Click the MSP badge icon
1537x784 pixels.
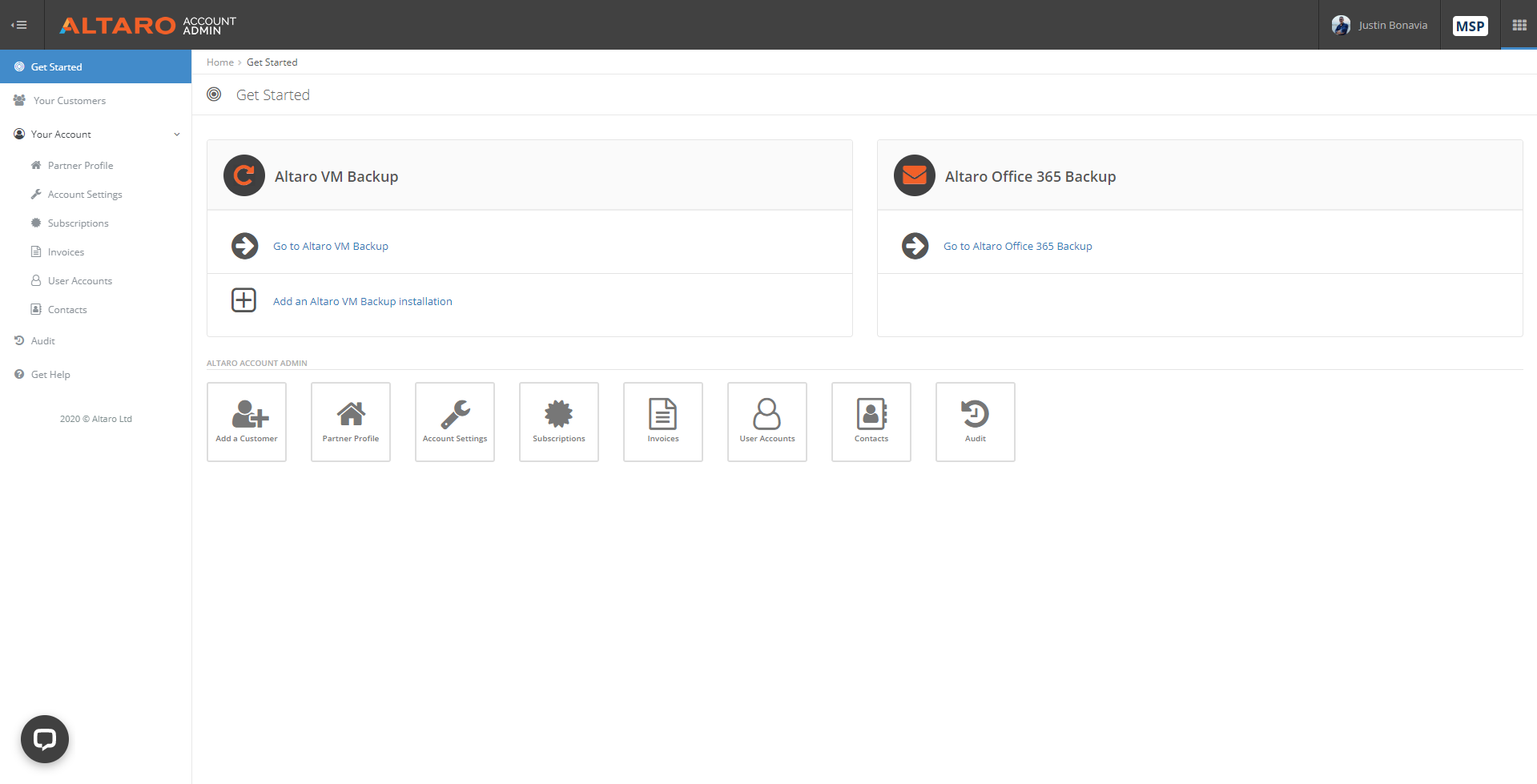point(1470,26)
